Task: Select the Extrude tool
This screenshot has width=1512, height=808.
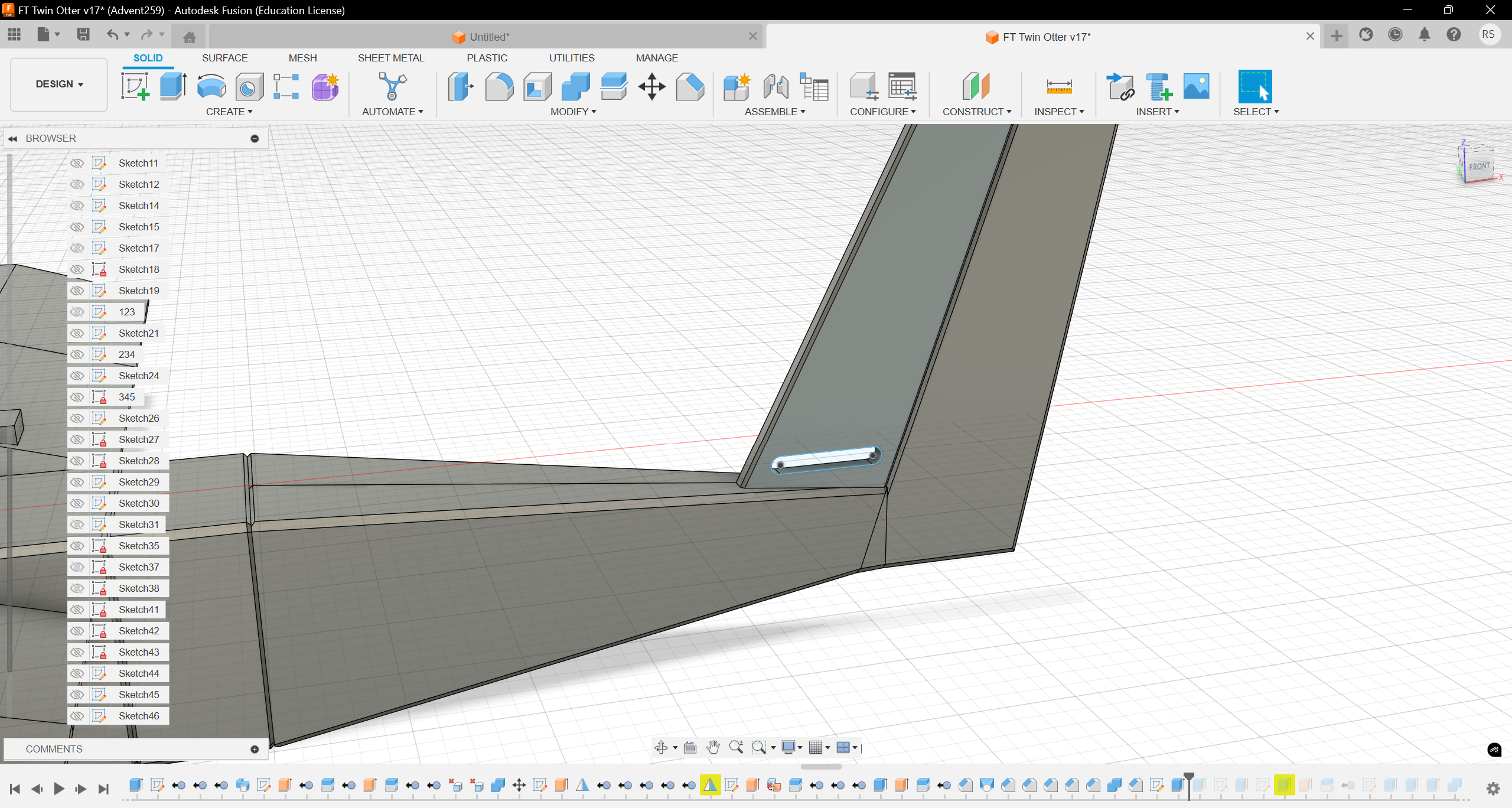Action: [173, 86]
